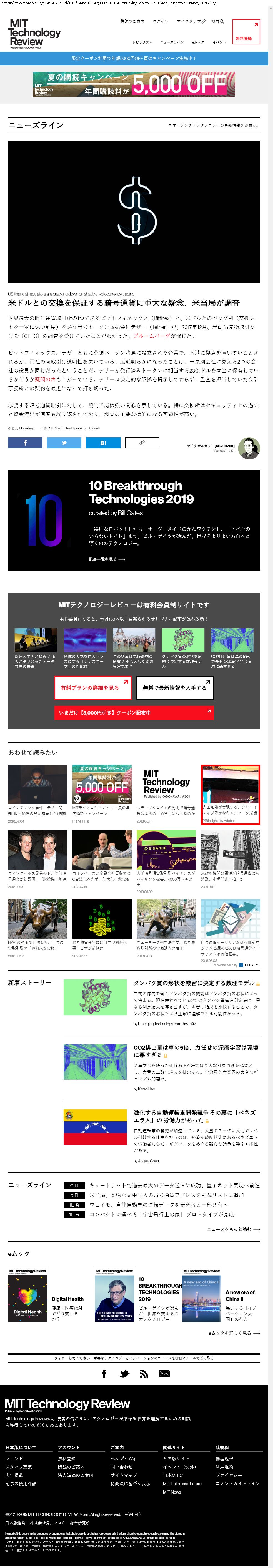Open MIT Enterprise Forum footer link
Viewport: 273px width, 1568px height.
182,1483
